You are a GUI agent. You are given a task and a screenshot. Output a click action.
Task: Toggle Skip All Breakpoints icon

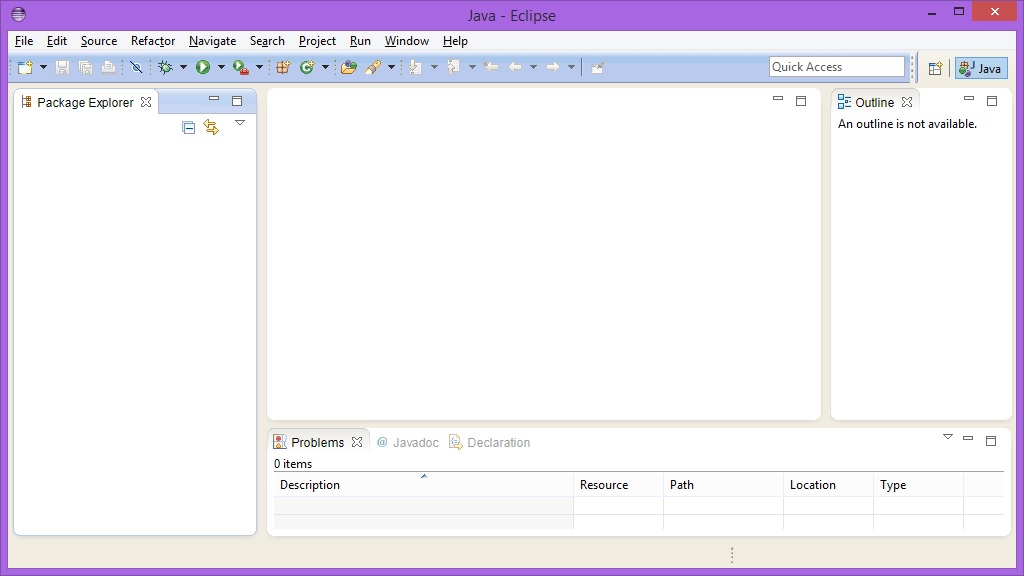pyautogui.click(x=136, y=67)
